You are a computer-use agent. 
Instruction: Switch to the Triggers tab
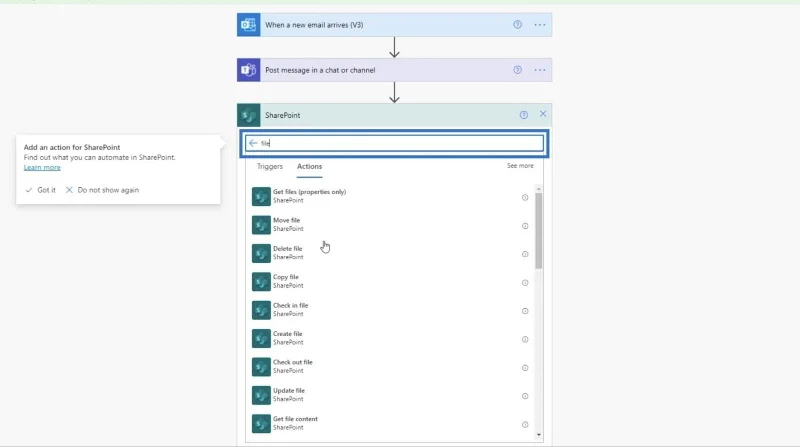(269, 166)
